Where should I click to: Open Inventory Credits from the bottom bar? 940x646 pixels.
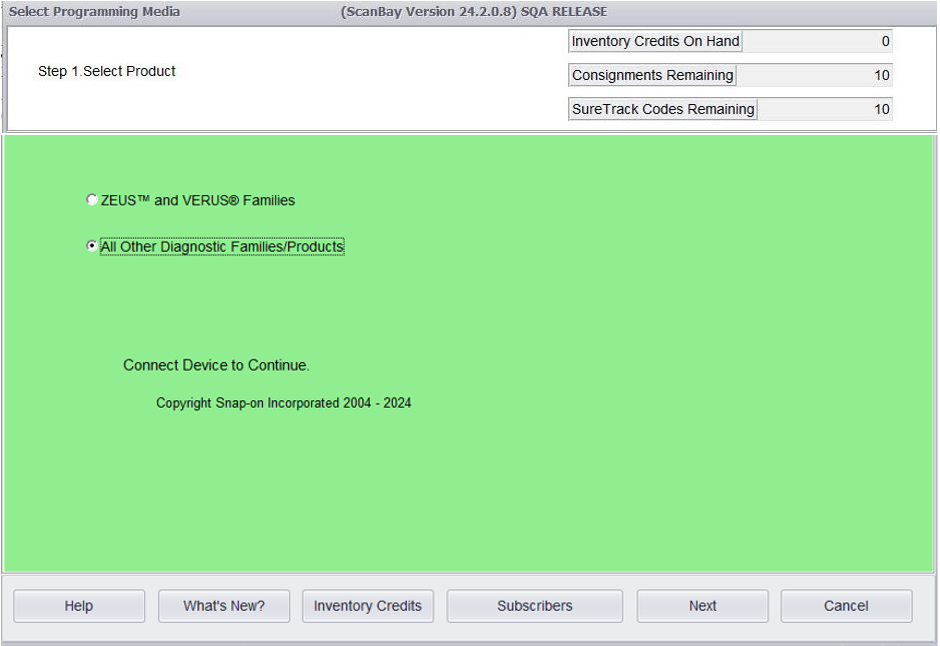coord(367,606)
